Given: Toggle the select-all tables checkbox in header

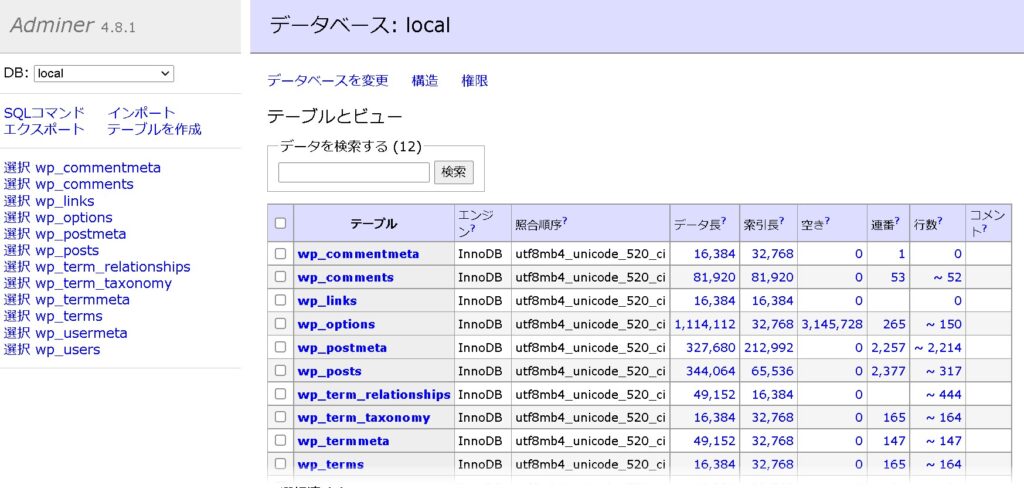Looking at the screenshot, I should 281,224.
